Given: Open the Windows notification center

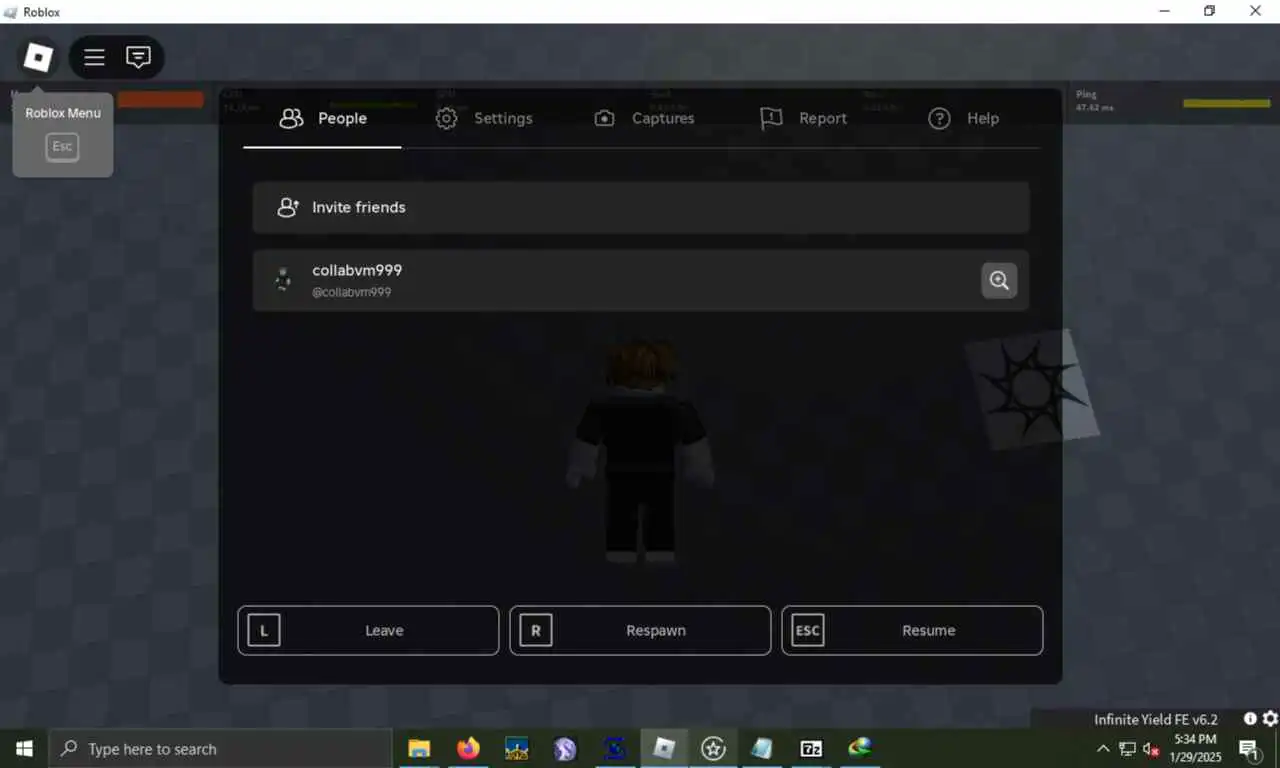Looking at the screenshot, I should point(1249,748).
